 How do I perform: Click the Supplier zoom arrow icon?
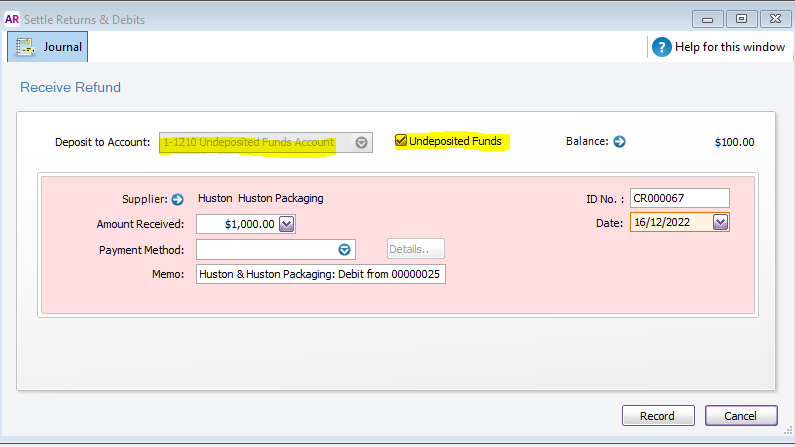(x=178, y=198)
